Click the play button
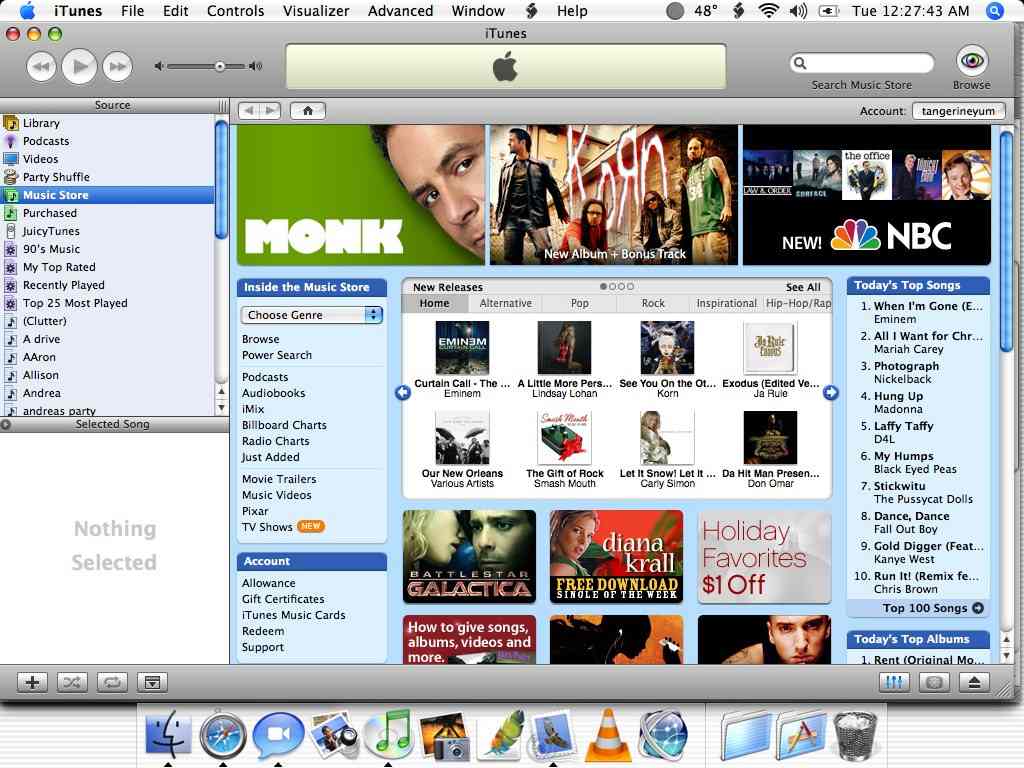 pyautogui.click(x=80, y=66)
